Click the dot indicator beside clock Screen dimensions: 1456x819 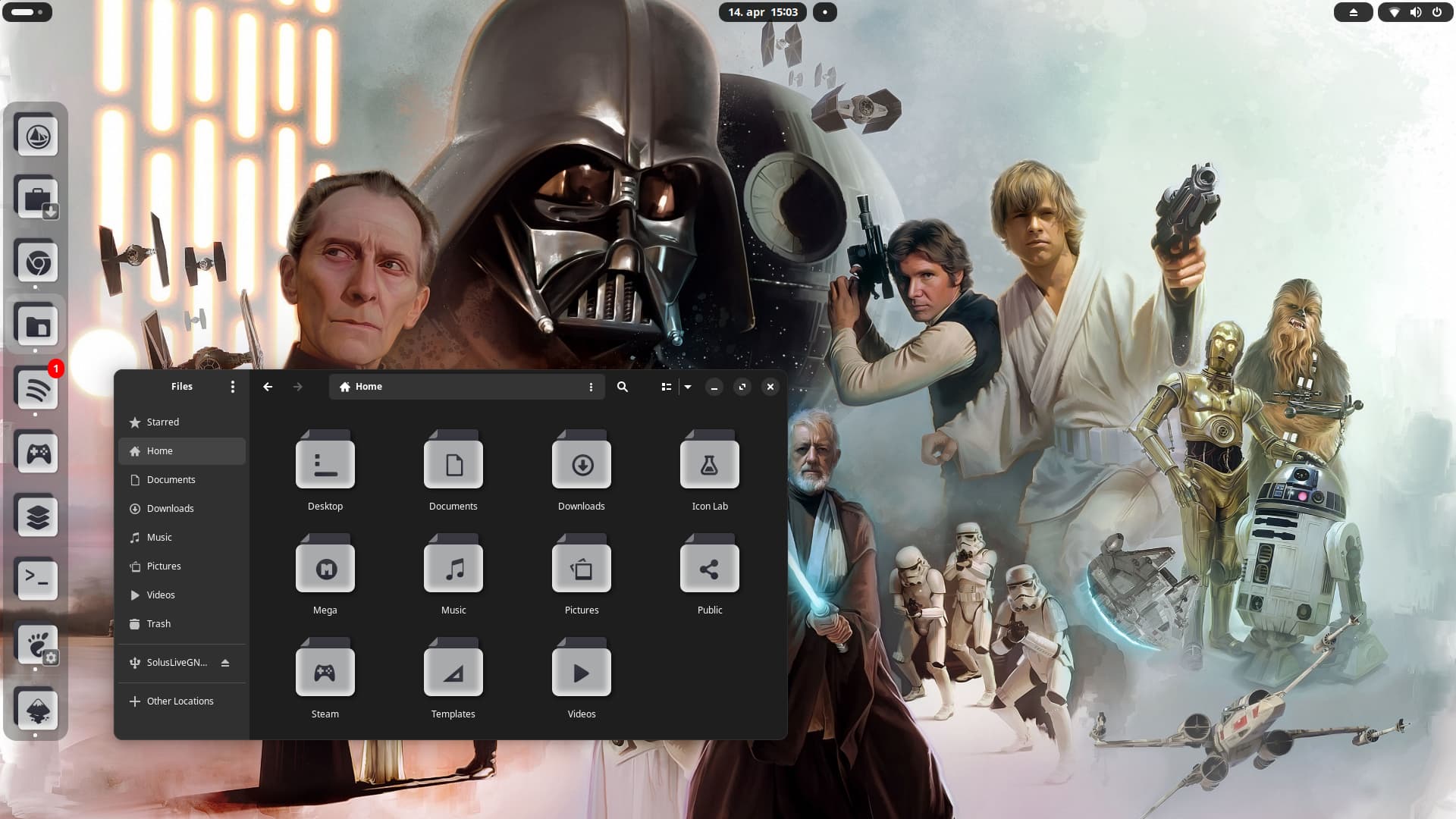[x=825, y=12]
